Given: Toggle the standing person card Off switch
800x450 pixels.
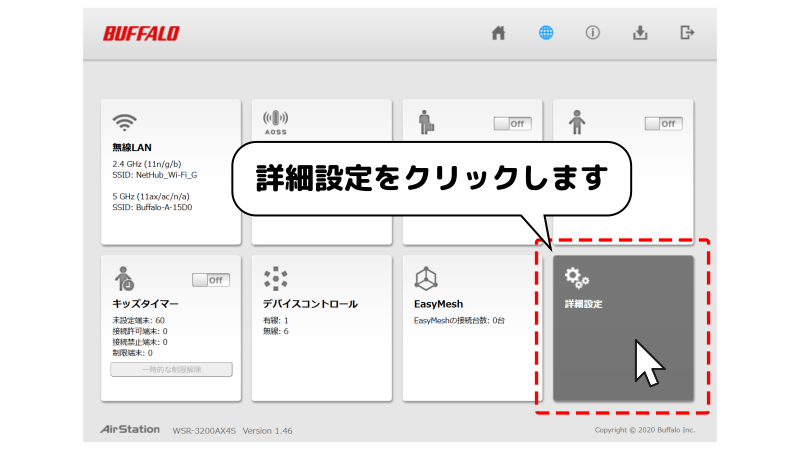Looking at the screenshot, I should (663, 123).
